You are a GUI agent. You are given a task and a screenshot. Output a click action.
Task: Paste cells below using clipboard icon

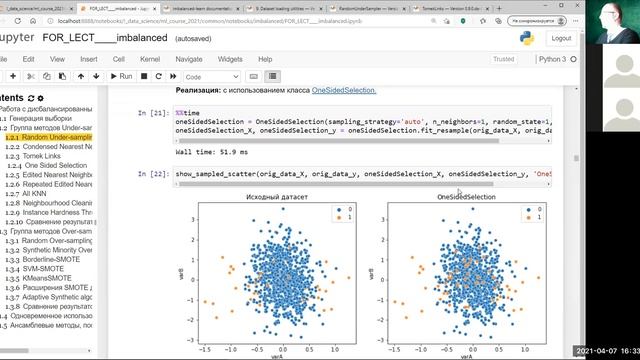coord(62,76)
